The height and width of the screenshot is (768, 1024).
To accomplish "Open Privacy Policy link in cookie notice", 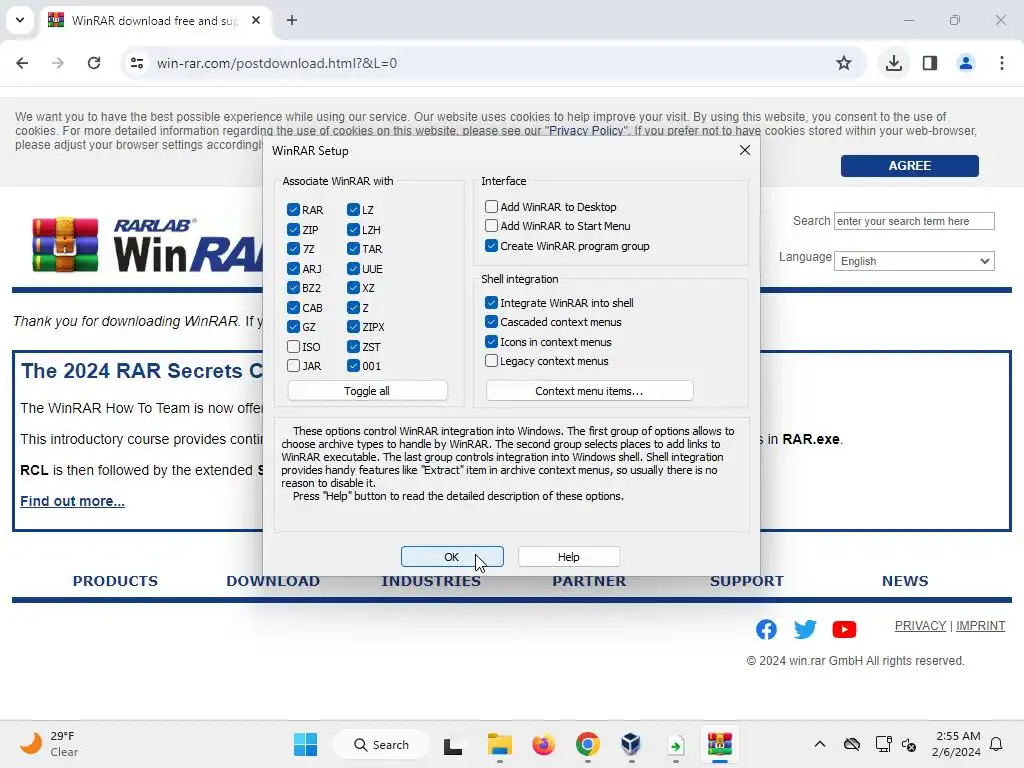I will pyautogui.click(x=586, y=131).
